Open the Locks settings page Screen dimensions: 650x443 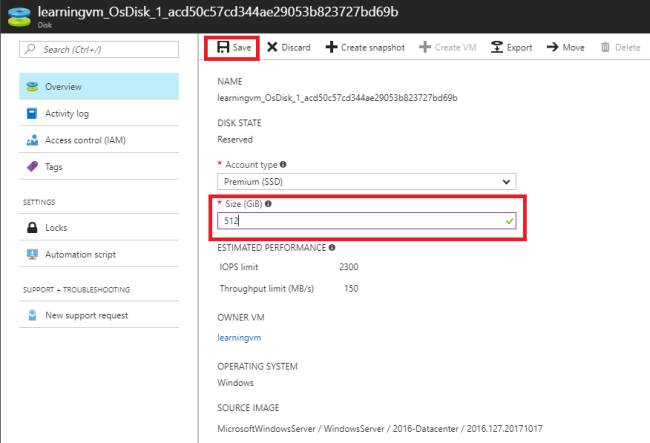tap(56, 228)
